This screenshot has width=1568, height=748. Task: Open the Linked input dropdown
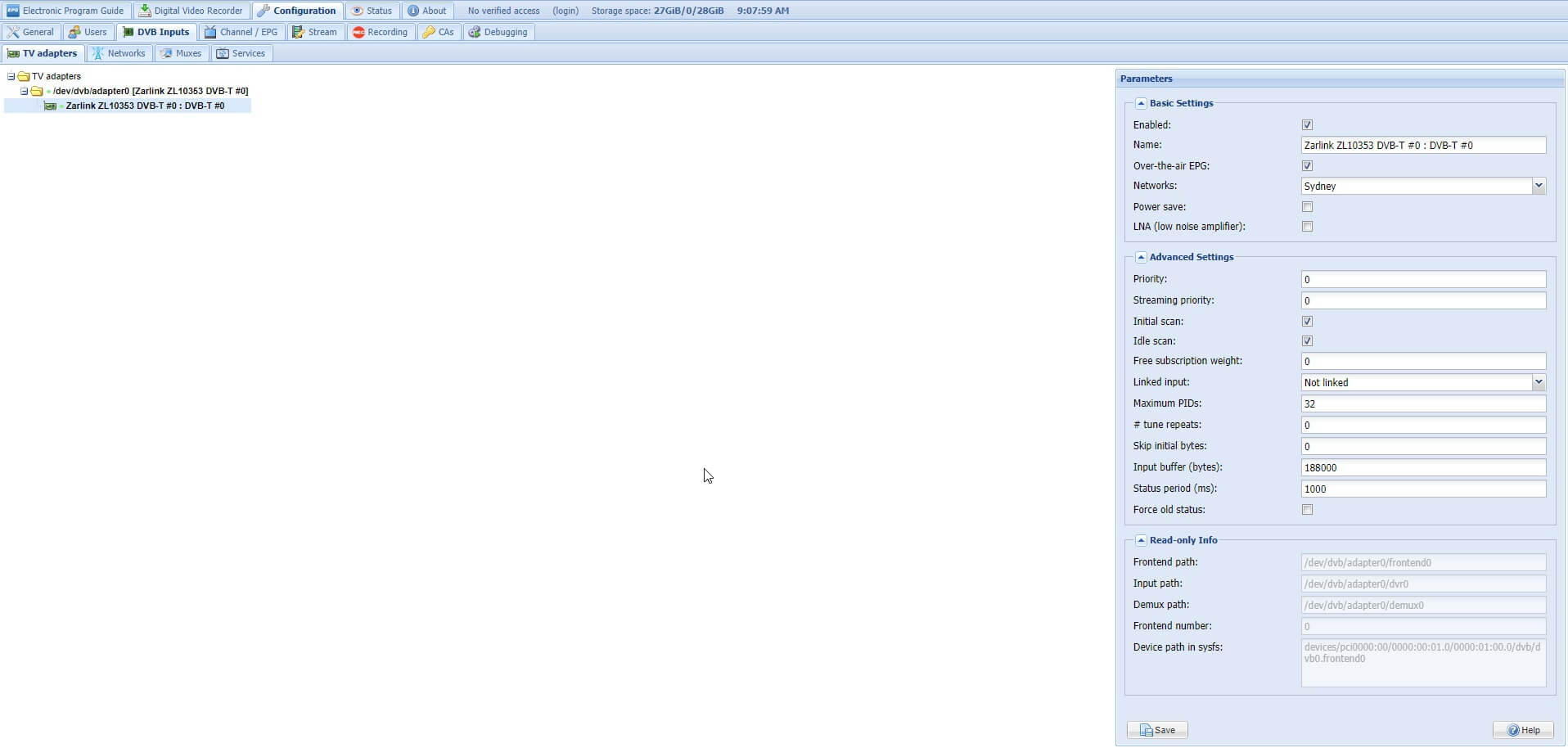[x=1538, y=382]
